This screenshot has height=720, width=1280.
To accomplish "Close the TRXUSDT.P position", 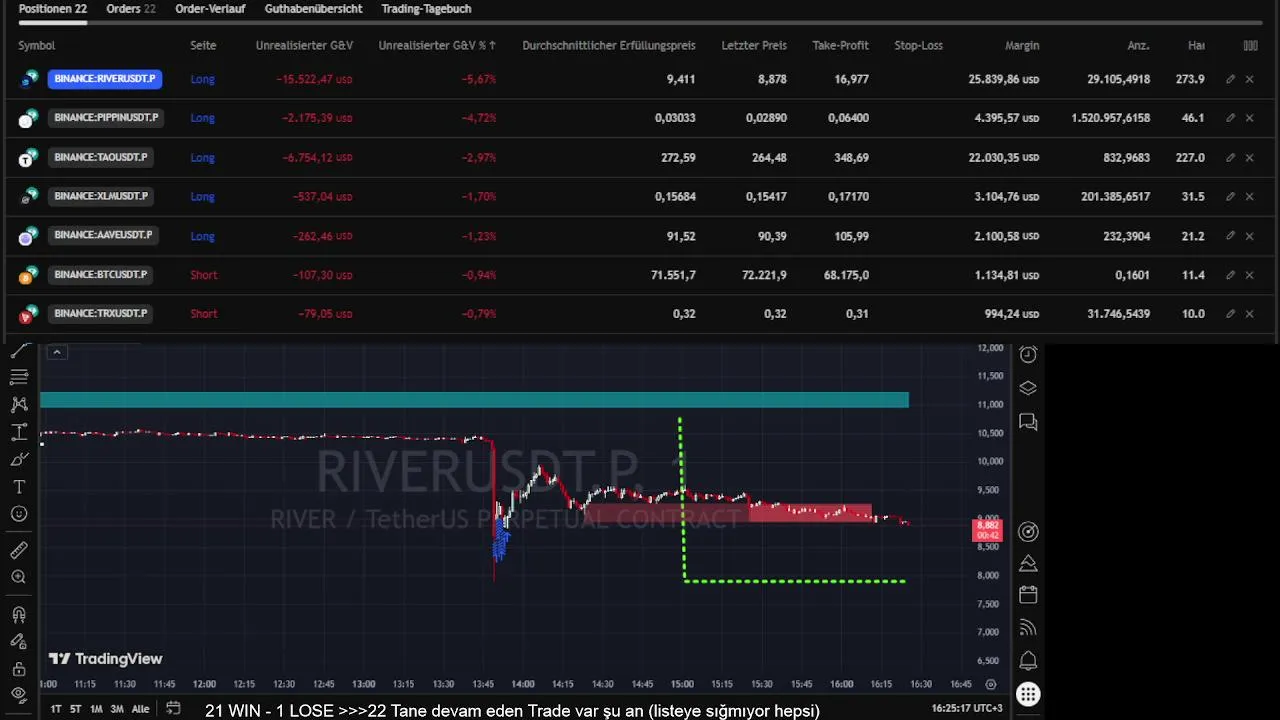I will click(x=1250, y=314).
